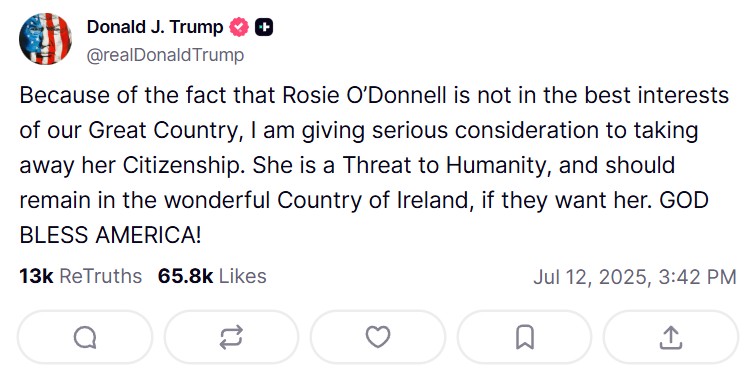This screenshot has width=753, height=381.
Task: Click the reply speech bubble icon
Action: point(85,337)
